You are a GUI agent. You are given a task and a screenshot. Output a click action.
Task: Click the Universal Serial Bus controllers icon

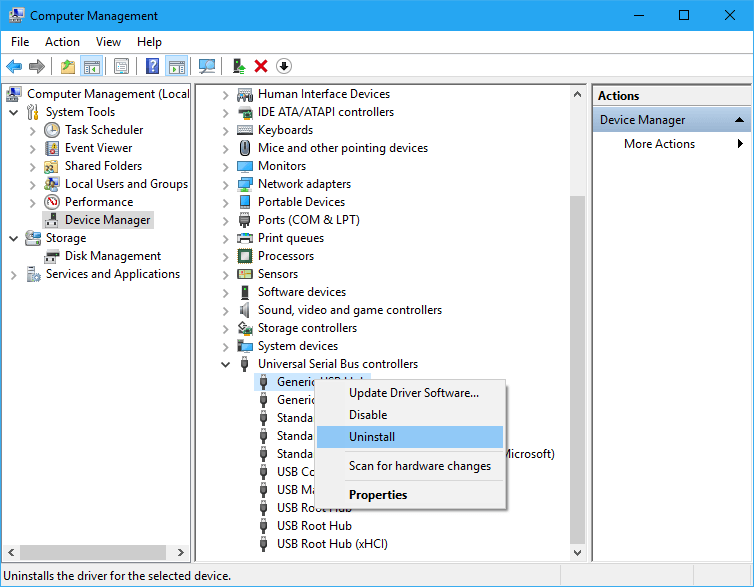244,364
